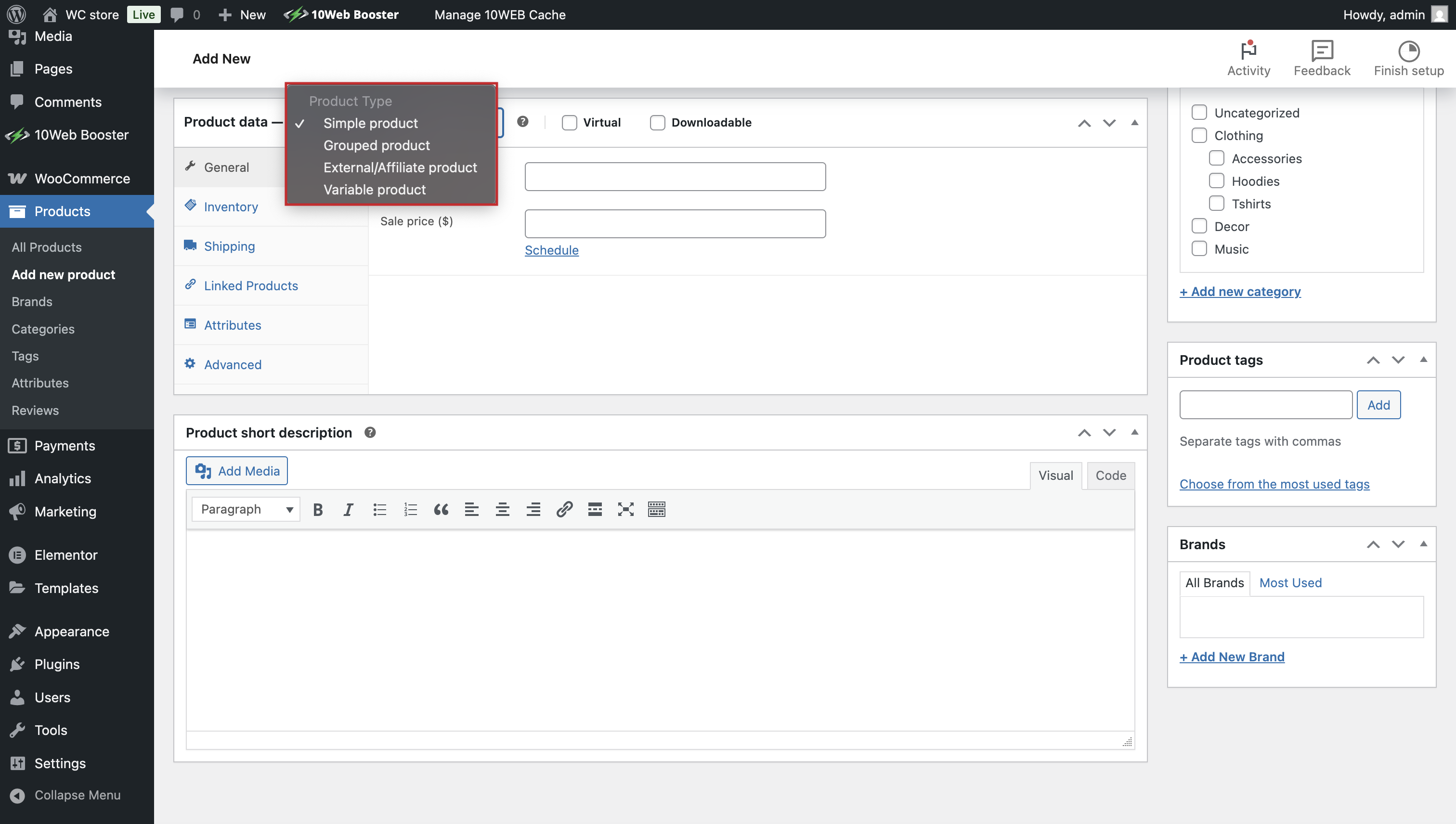Click the Sale price input field

tap(675, 223)
